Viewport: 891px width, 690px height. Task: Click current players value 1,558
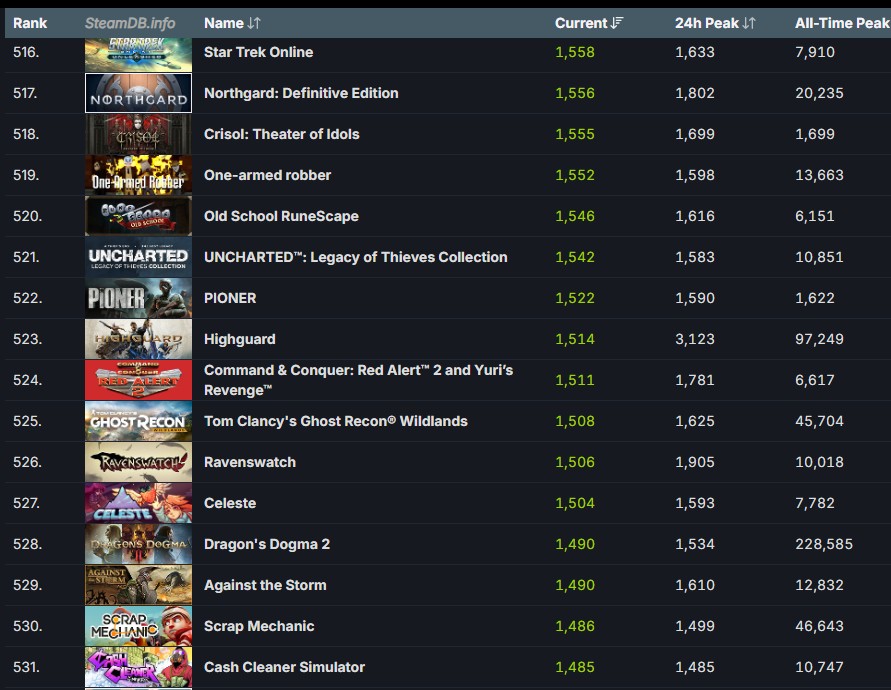click(575, 52)
